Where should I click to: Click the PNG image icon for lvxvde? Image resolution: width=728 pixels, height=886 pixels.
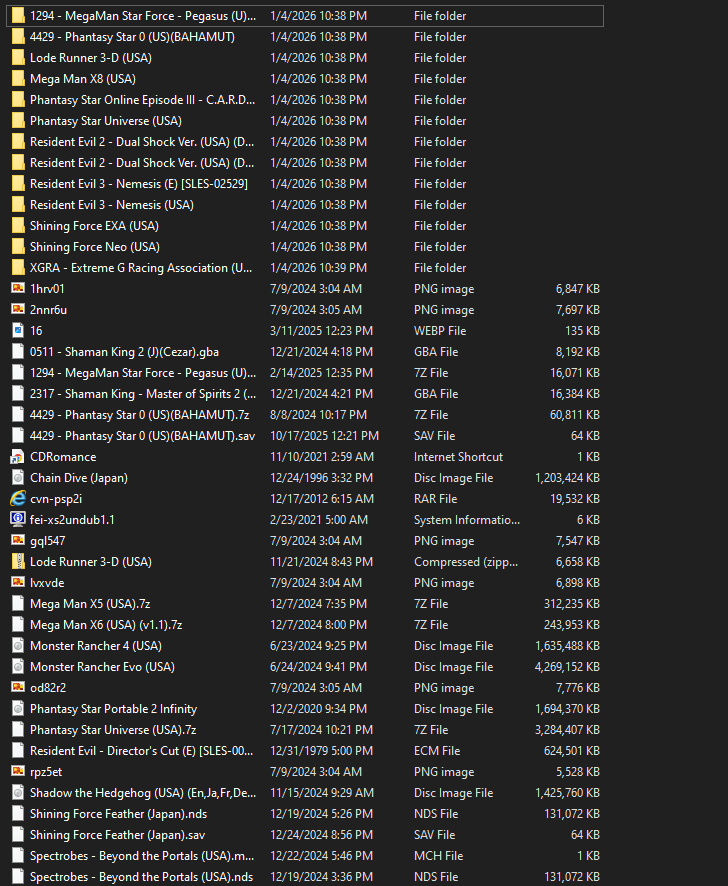[18, 582]
